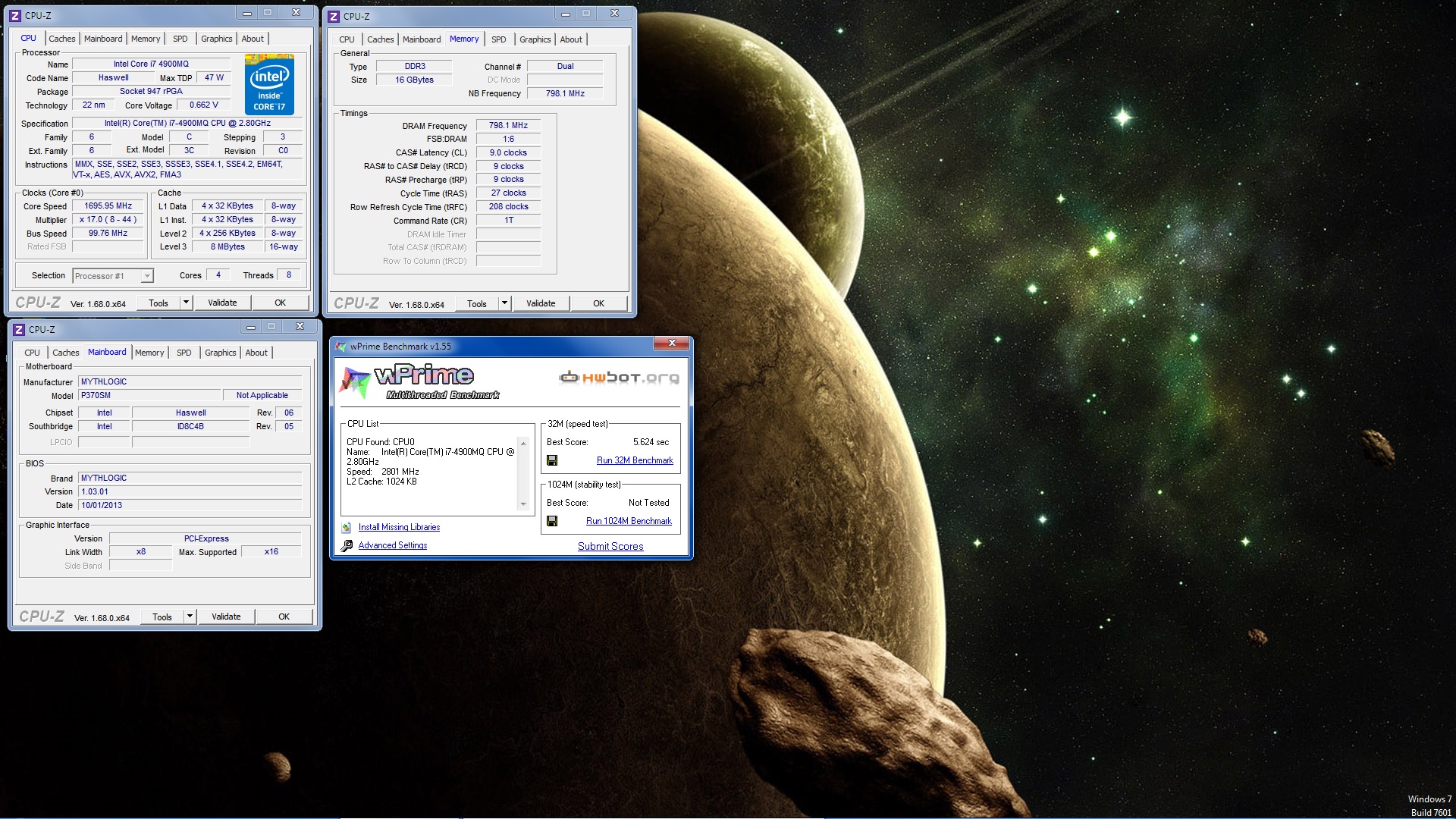1456x819 pixels.
Task: Click the Command Rate value 1T
Action: [508, 220]
